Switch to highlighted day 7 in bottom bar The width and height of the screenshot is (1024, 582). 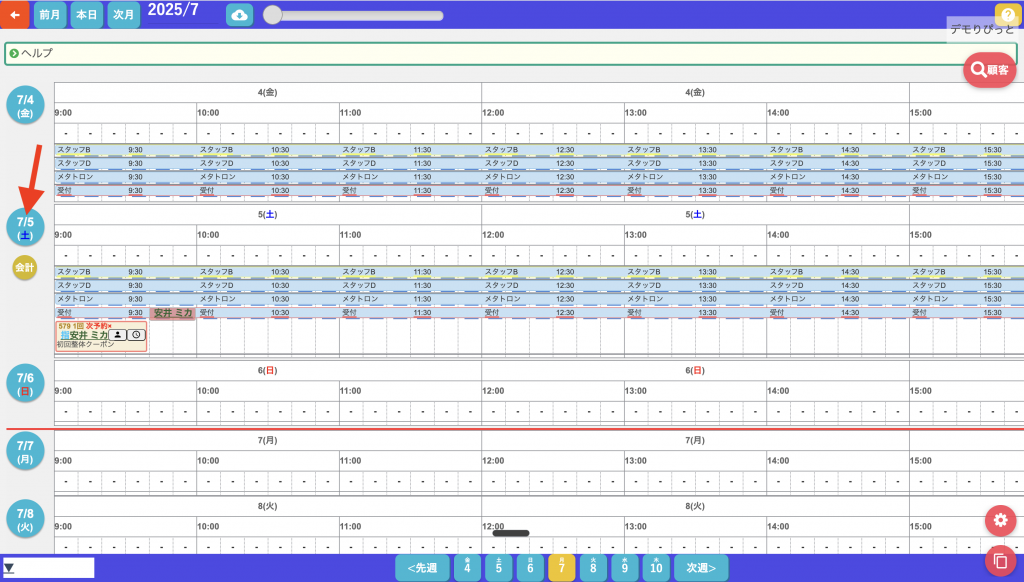(562, 567)
